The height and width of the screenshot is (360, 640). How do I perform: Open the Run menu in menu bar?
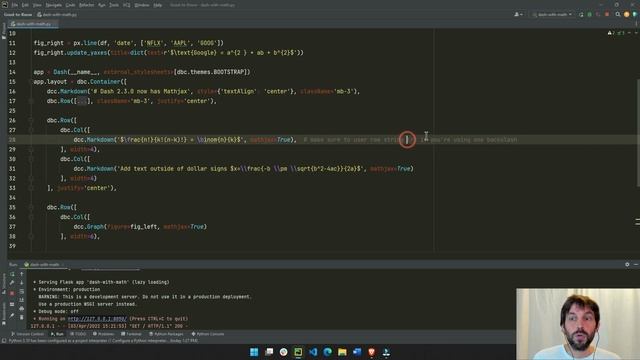point(102,5)
